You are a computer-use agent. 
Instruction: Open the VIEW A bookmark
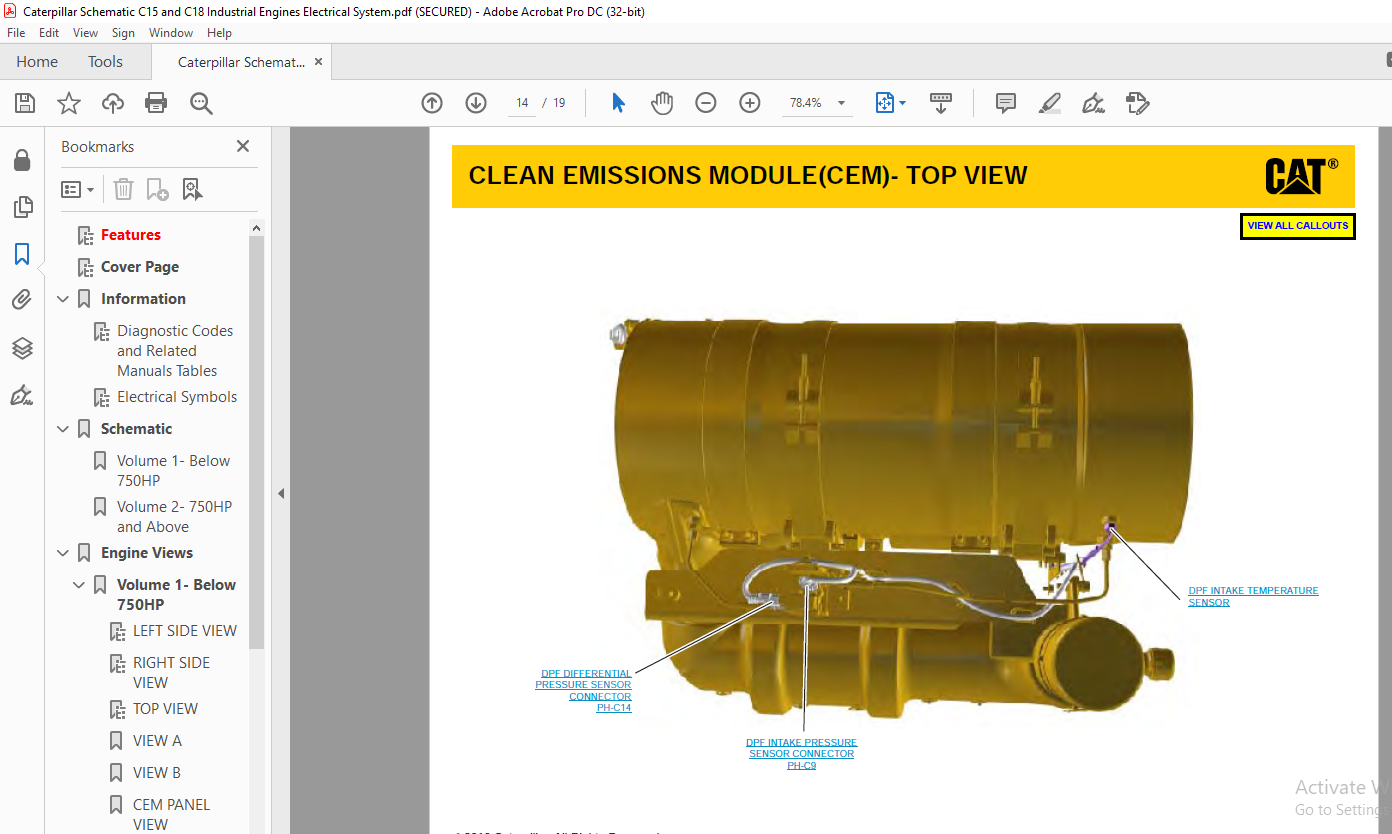click(157, 741)
